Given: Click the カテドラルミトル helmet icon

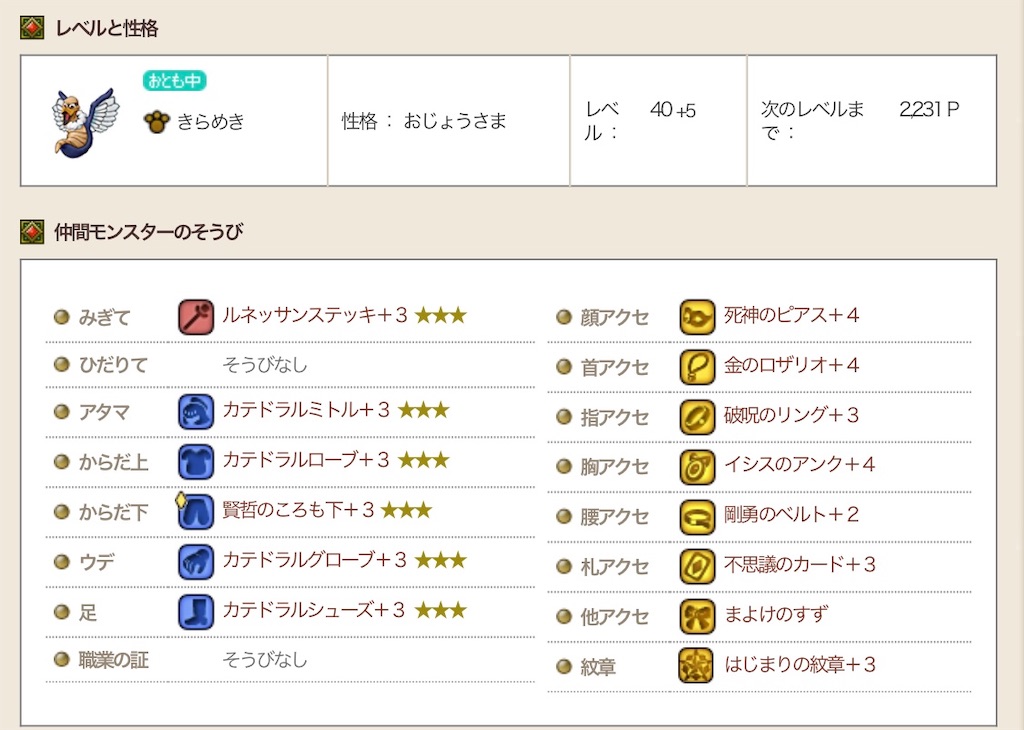Looking at the screenshot, I should click(x=196, y=412).
